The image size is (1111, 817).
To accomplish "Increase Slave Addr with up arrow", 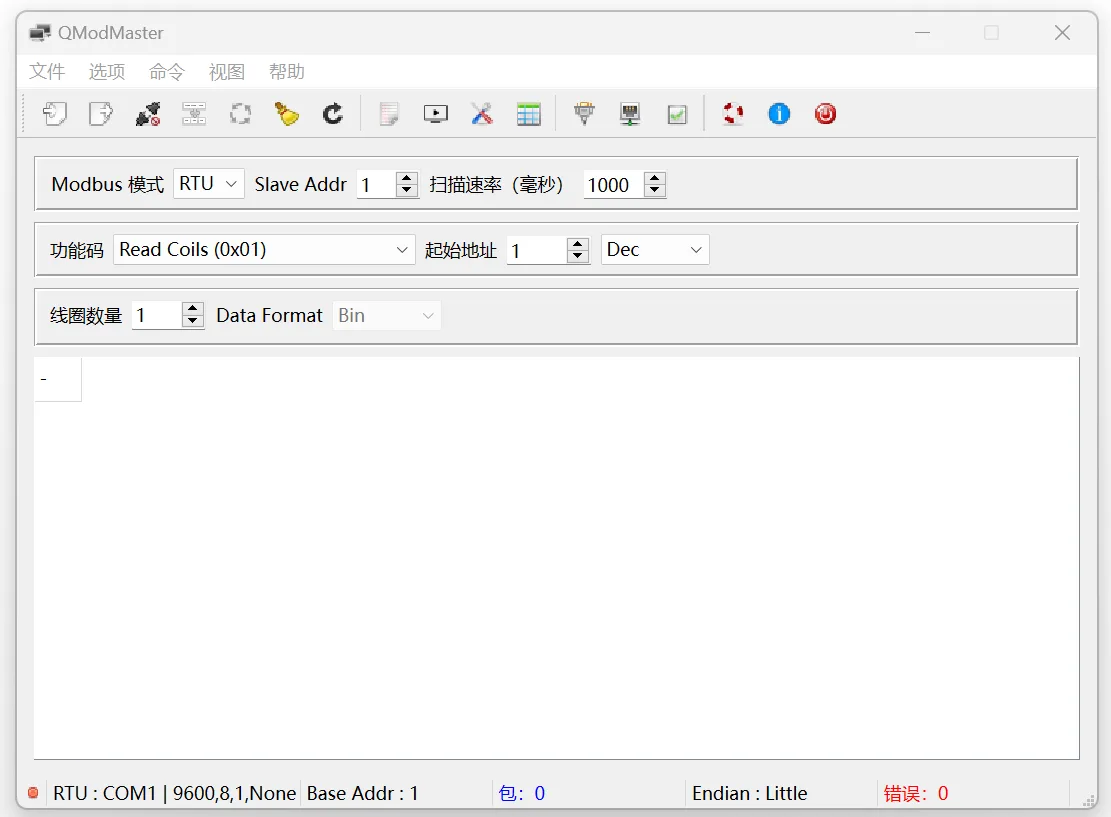I will pyautogui.click(x=406, y=178).
